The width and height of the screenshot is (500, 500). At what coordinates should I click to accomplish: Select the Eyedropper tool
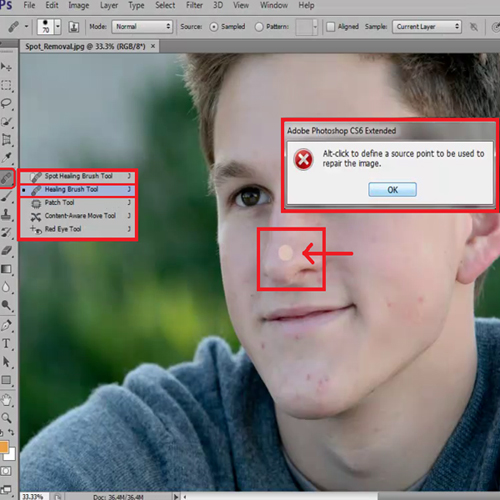[x=6, y=158]
